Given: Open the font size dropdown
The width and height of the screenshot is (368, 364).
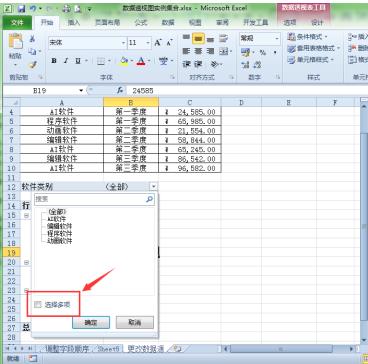Looking at the screenshot, I should coord(148,43).
